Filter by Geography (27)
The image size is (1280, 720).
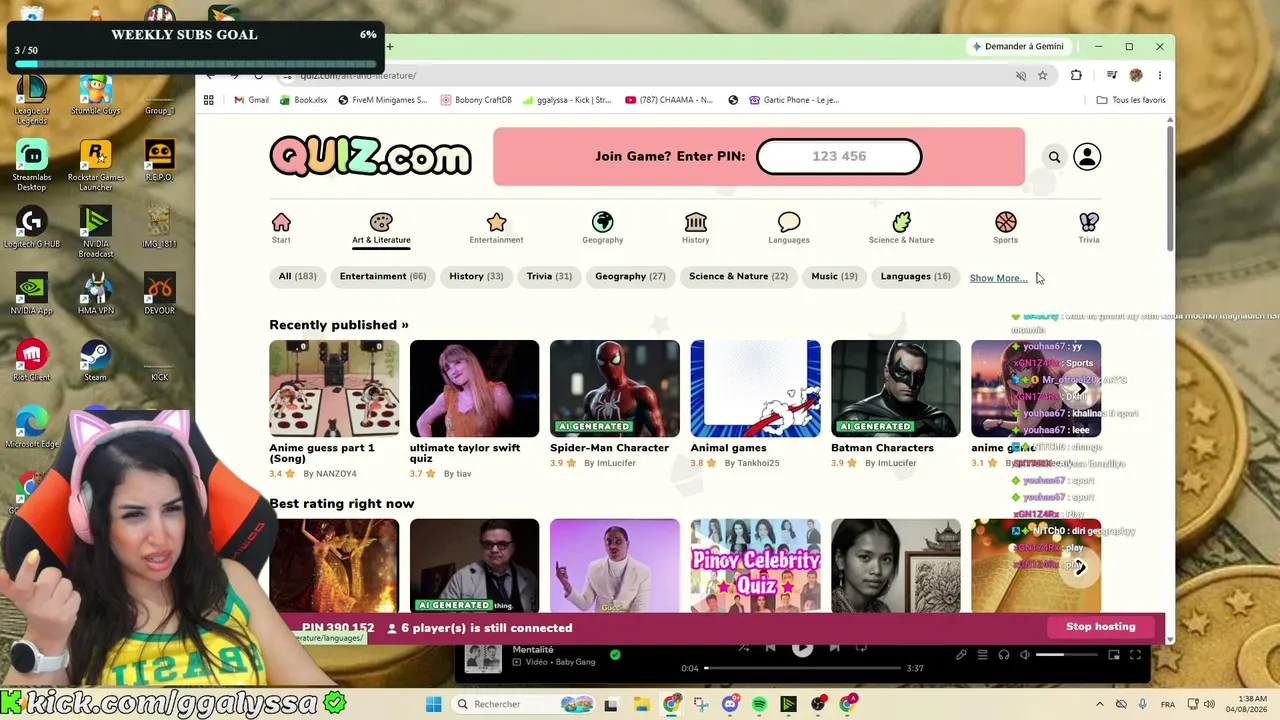coord(630,277)
